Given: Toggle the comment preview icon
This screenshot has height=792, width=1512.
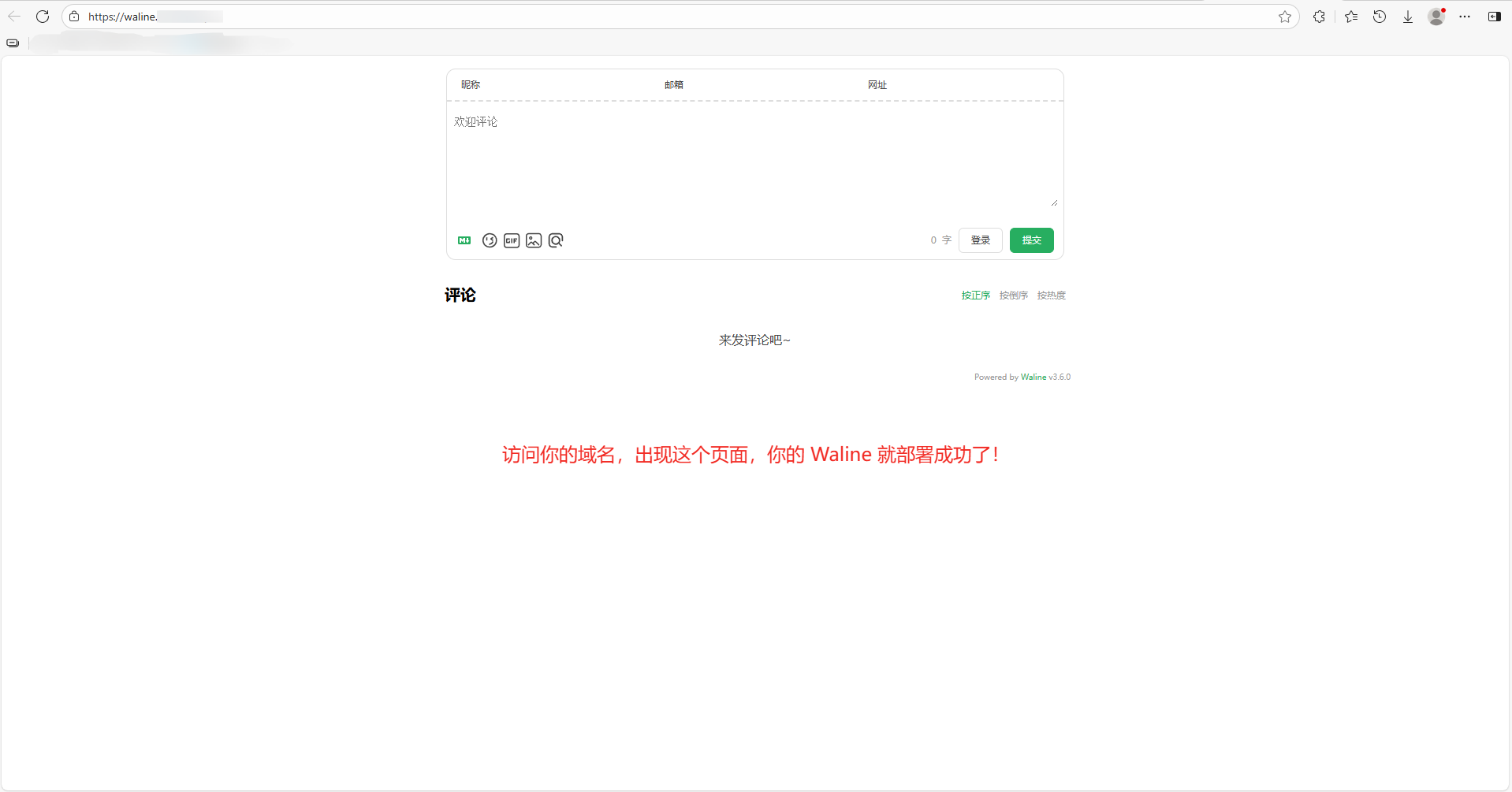Looking at the screenshot, I should point(556,240).
